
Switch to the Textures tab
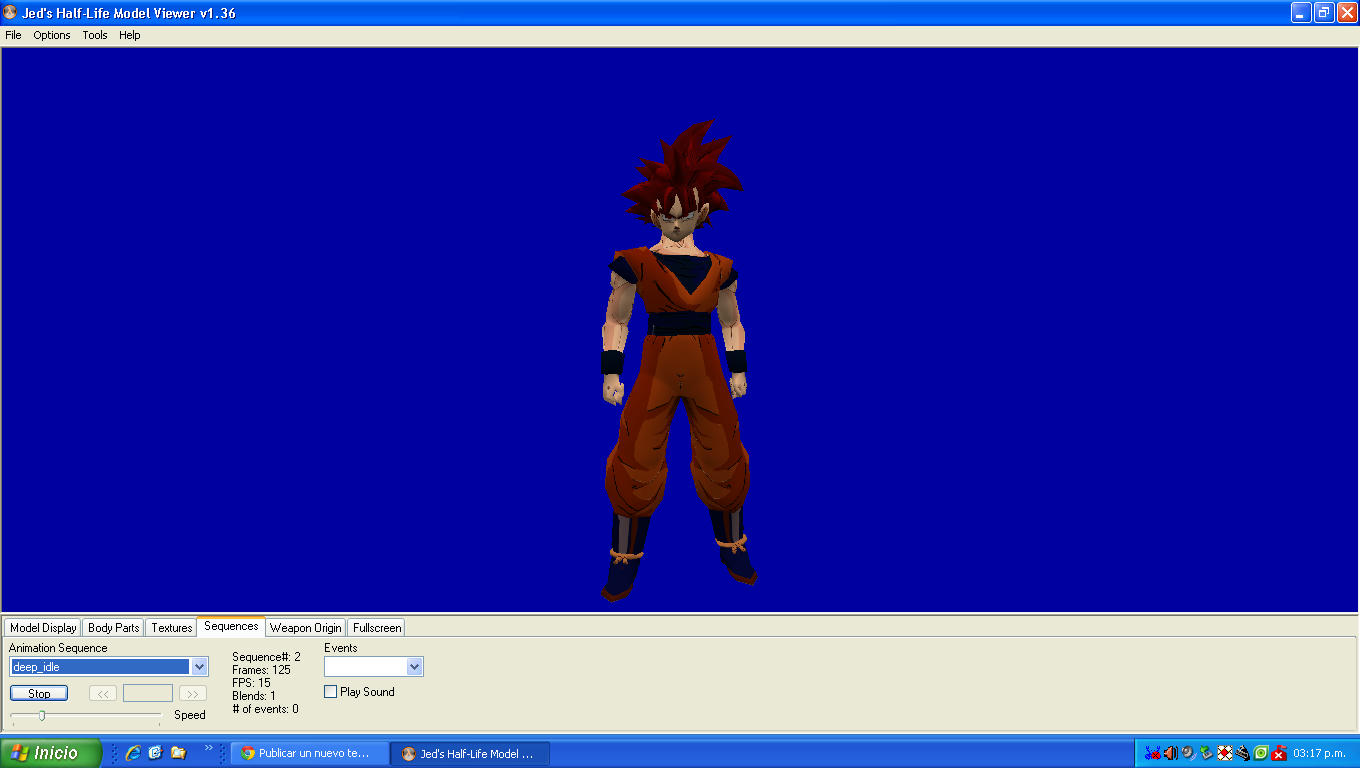(172, 628)
